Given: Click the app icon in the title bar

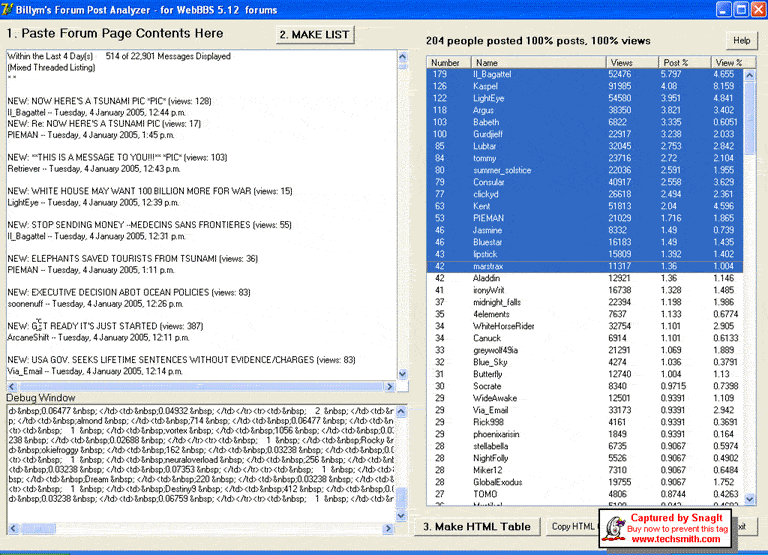Looking at the screenshot, I should pos(7,9).
